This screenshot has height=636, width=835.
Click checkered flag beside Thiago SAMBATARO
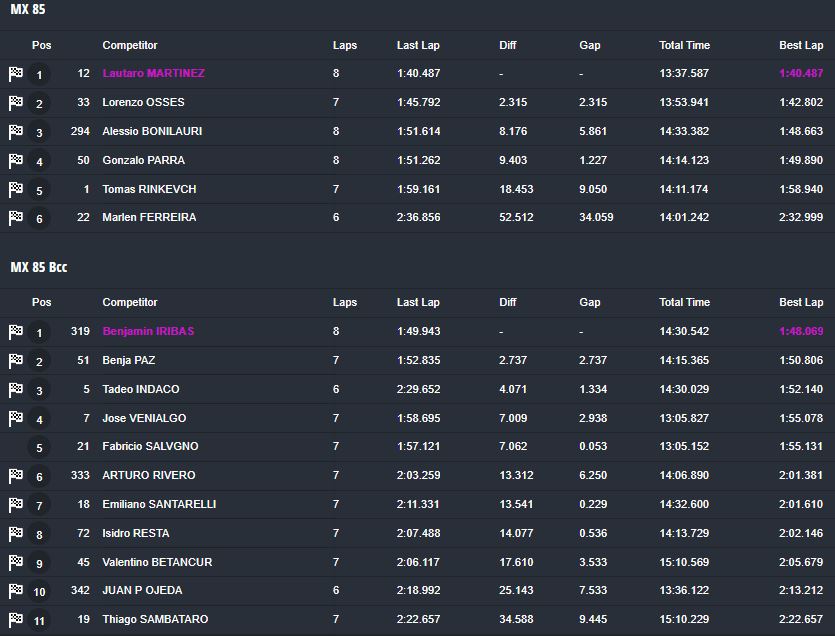pos(15,620)
